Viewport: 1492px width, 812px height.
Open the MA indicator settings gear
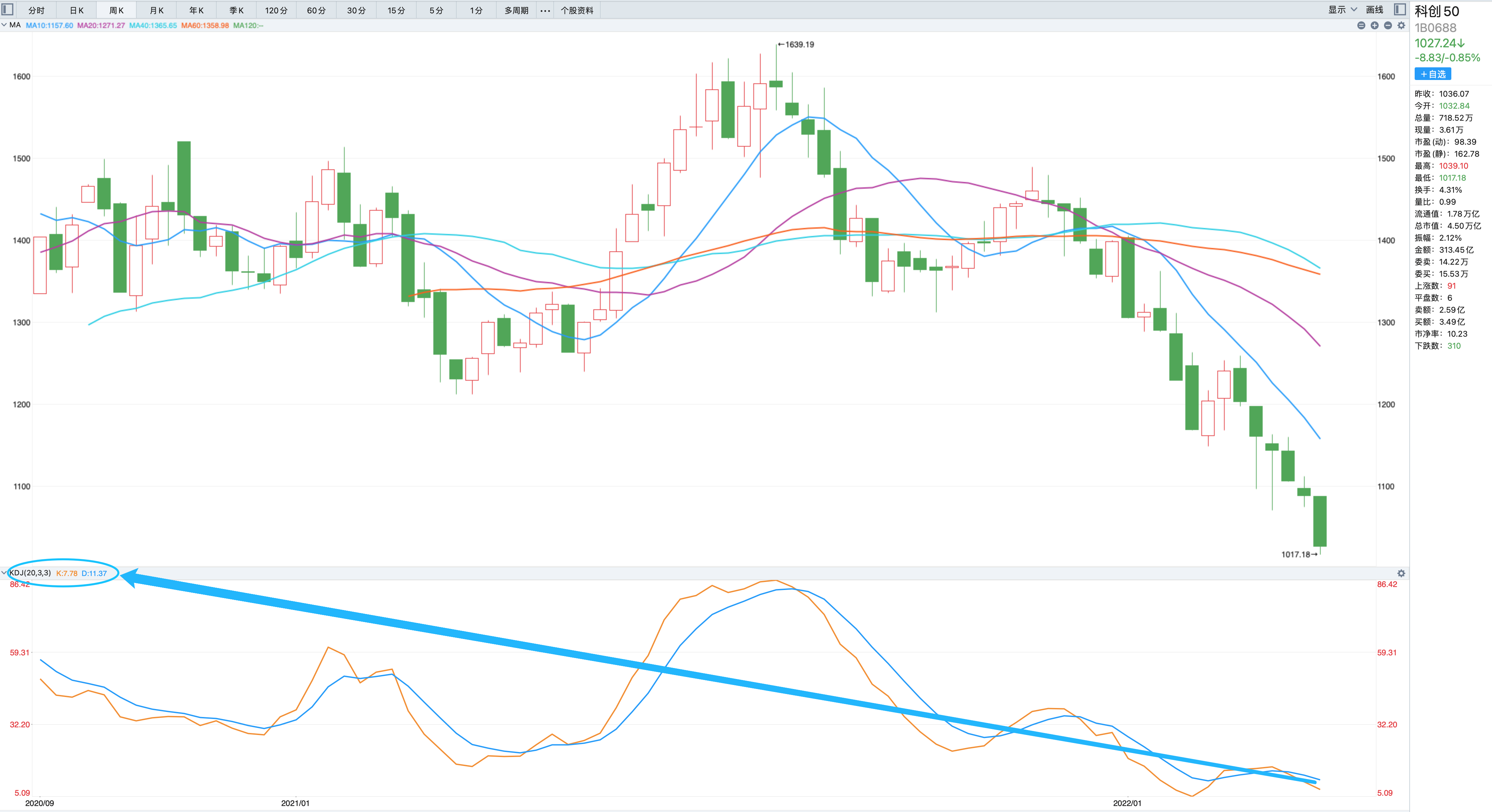(1401, 25)
